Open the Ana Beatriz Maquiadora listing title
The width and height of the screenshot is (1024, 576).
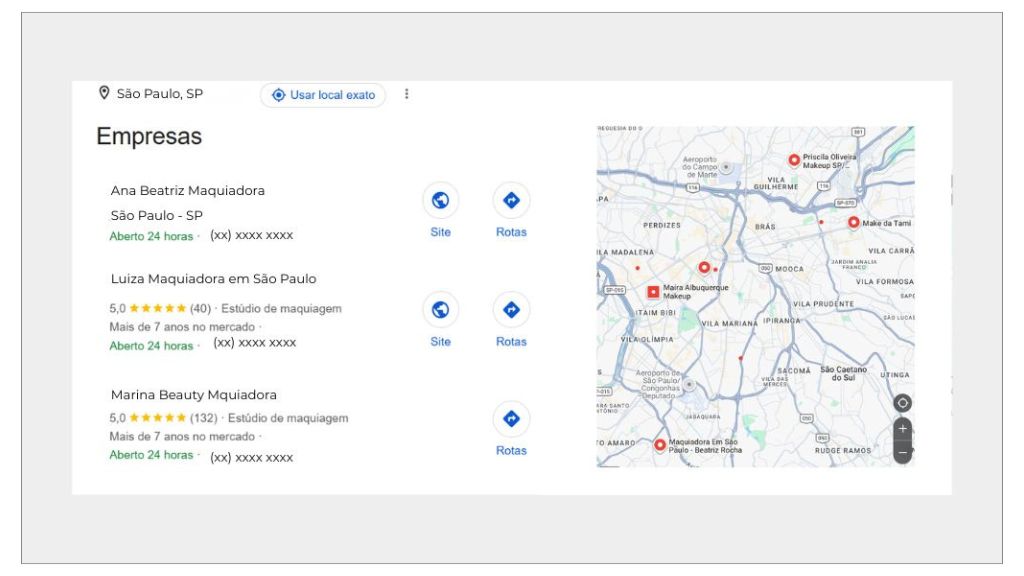pos(187,191)
